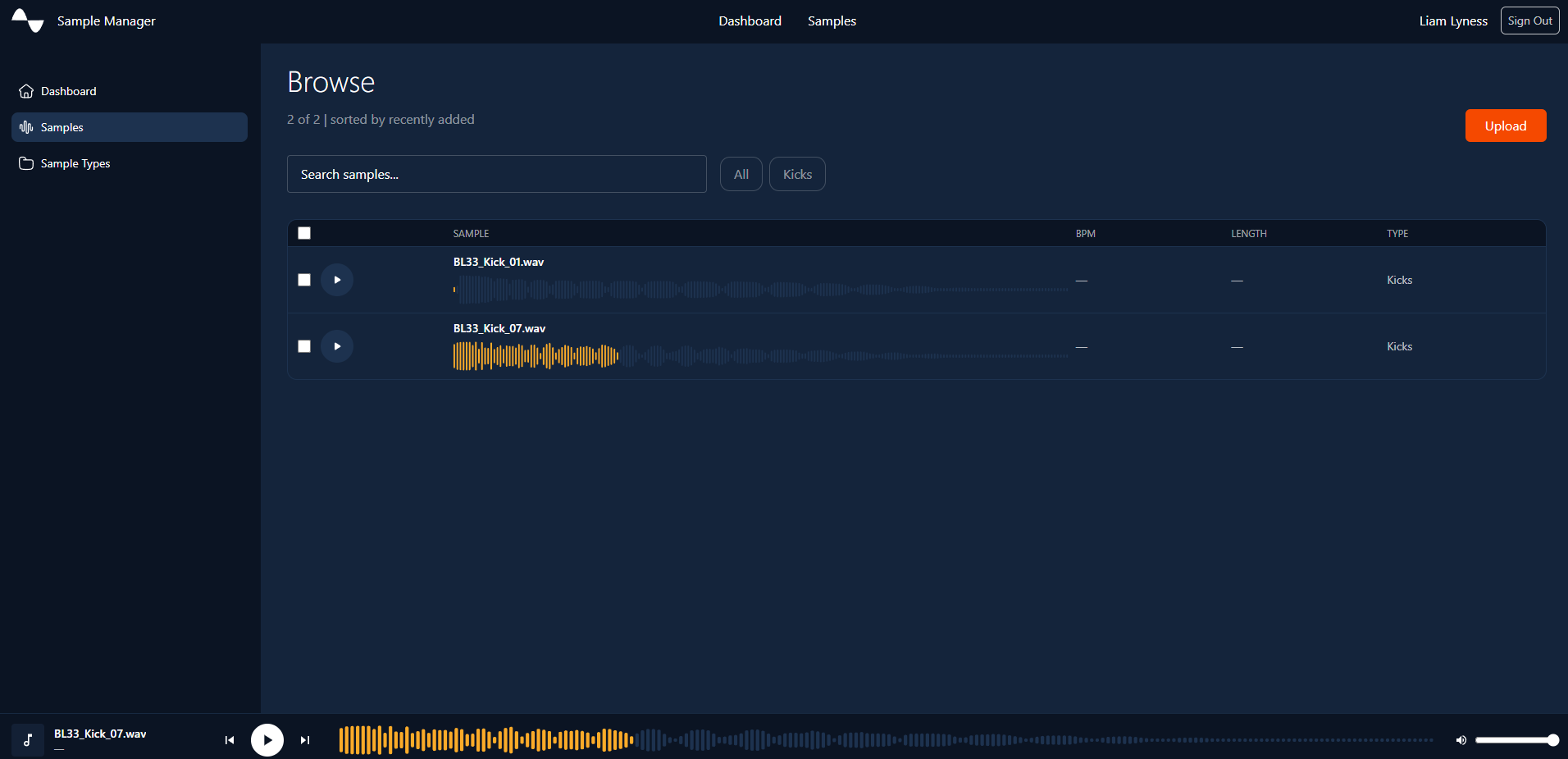Go to Dashboard in the top navigation
This screenshot has width=1568, height=759.
coord(750,21)
